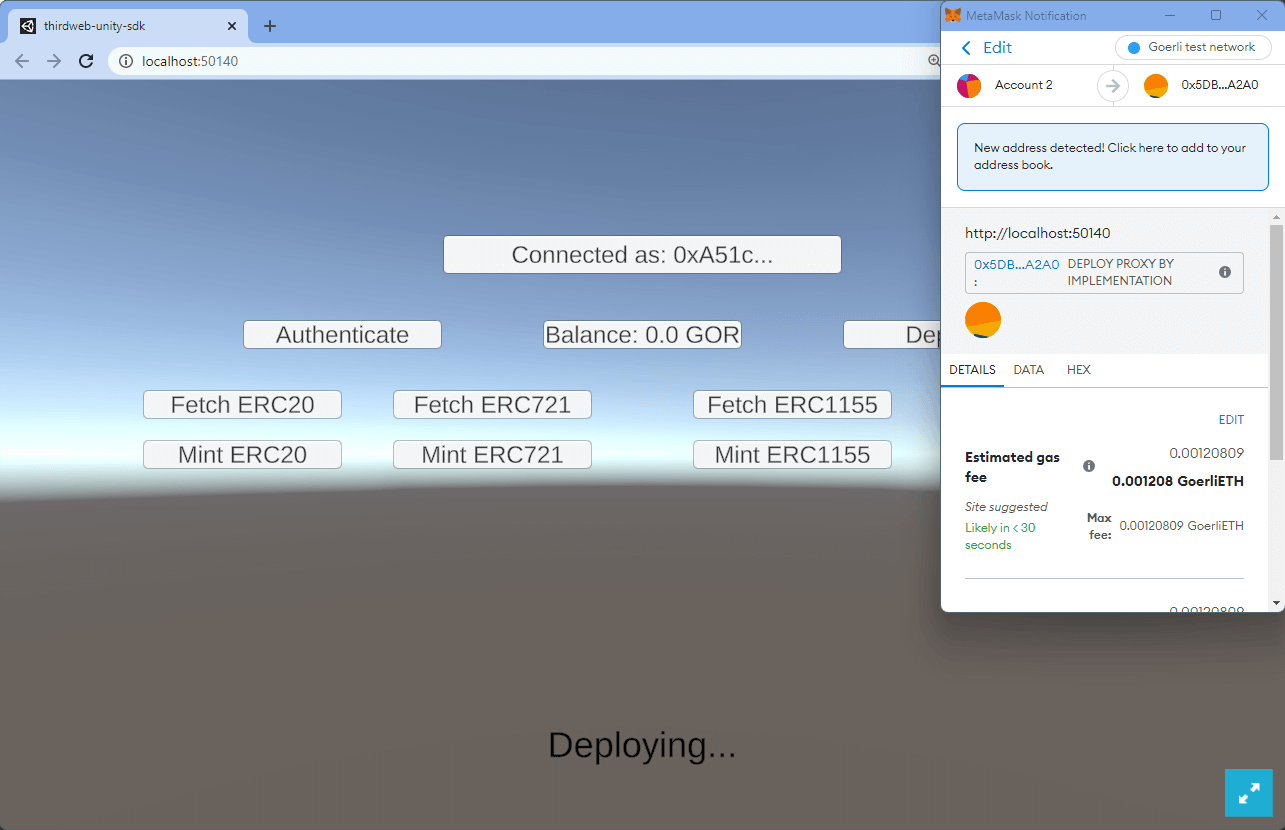
Task: Click the arrow icon between the two accounts
Action: [x=1112, y=86]
